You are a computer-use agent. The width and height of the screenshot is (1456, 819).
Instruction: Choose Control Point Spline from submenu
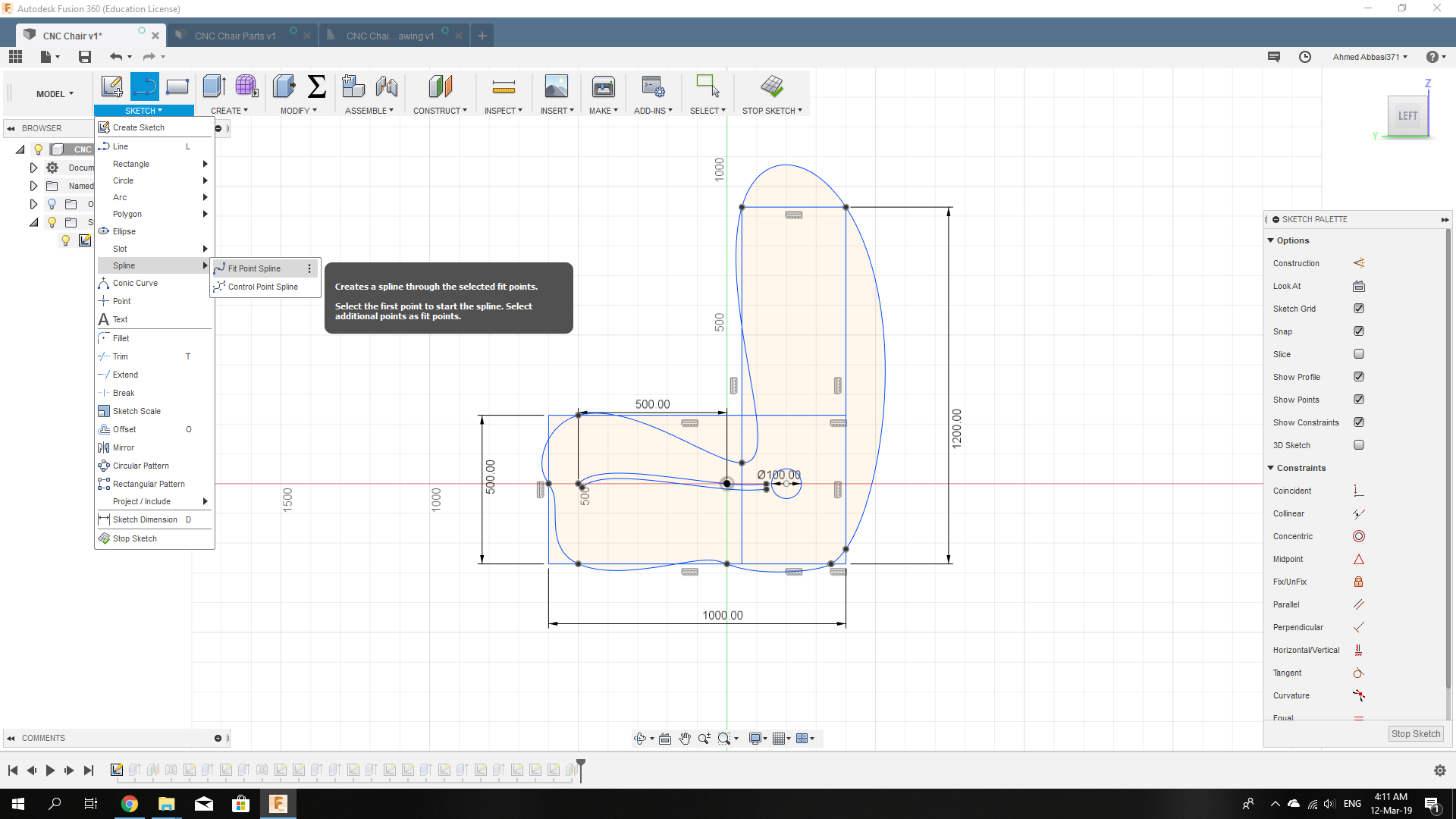coord(262,287)
